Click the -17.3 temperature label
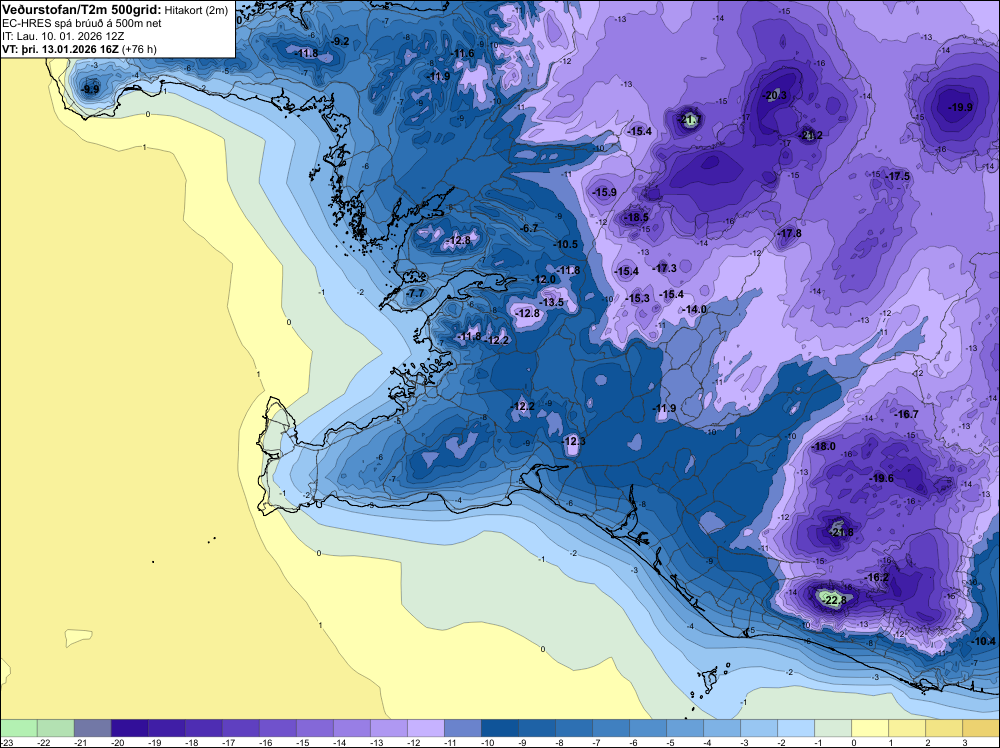The image size is (1000, 748). click(x=664, y=268)
